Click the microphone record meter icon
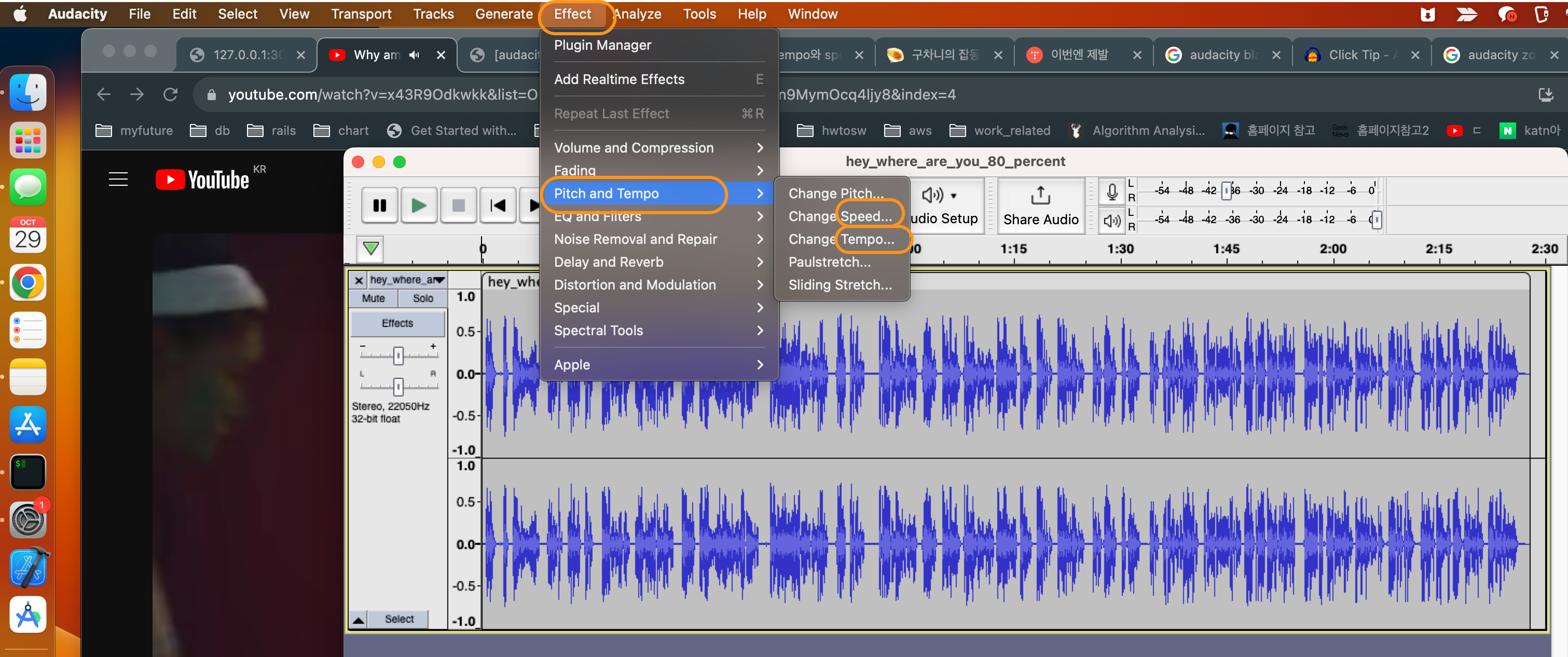This screenshot has width=1568, height=657. [x=1111, y=192]
